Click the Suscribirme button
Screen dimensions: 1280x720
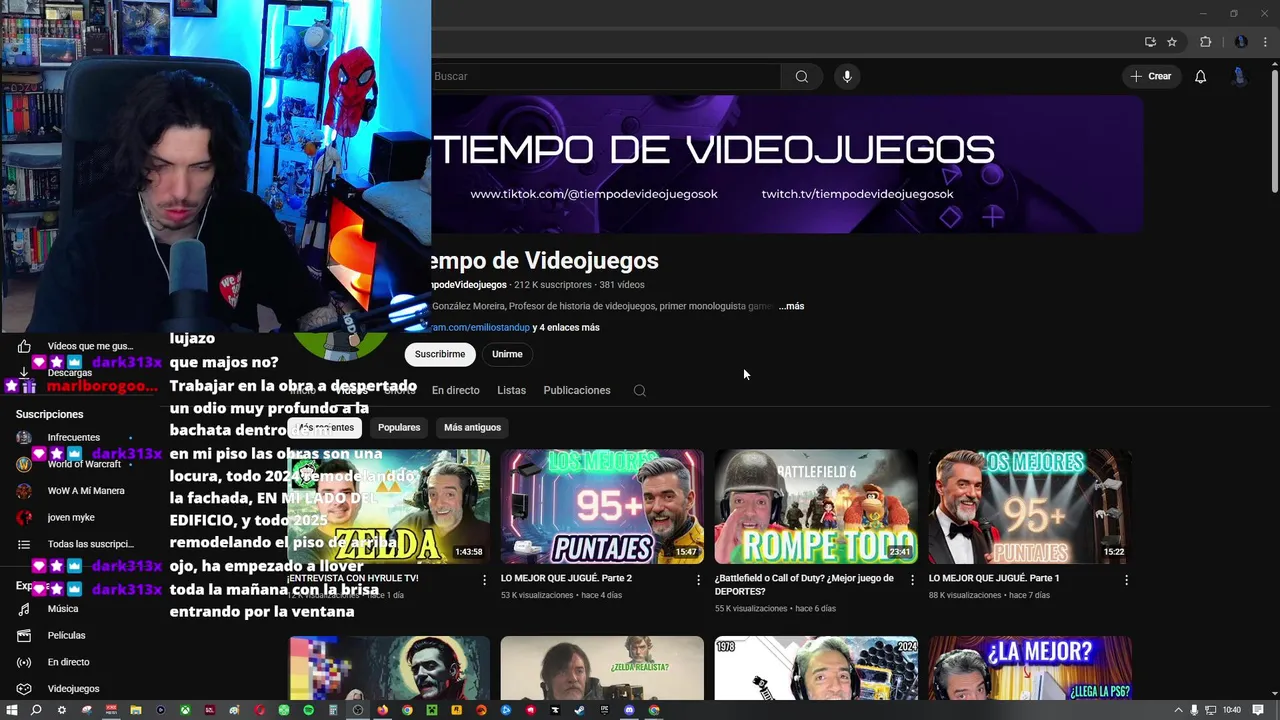point(440,354)
